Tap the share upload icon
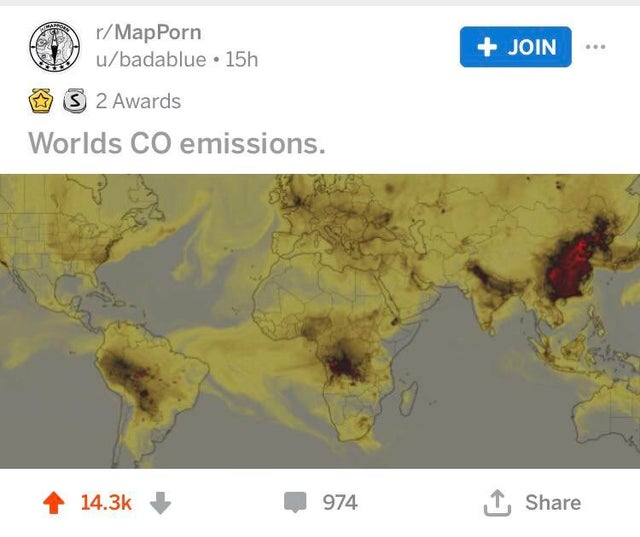The height and width of the screenshot is (537, 640). click(x=497, y=503)
